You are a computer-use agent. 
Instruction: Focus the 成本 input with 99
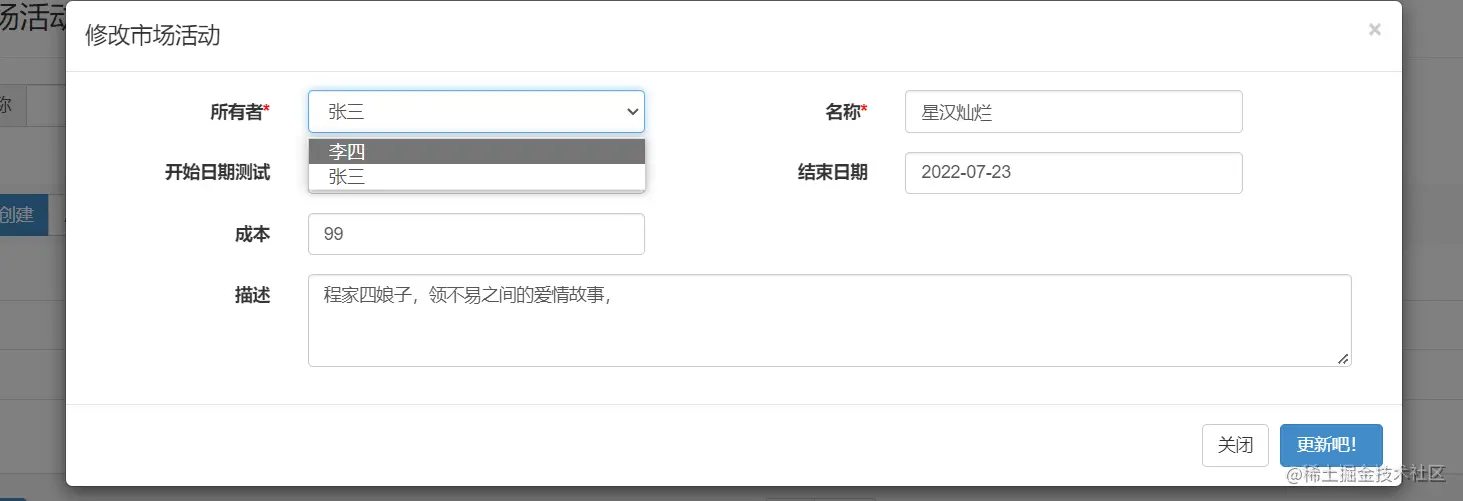click(476, 234)
